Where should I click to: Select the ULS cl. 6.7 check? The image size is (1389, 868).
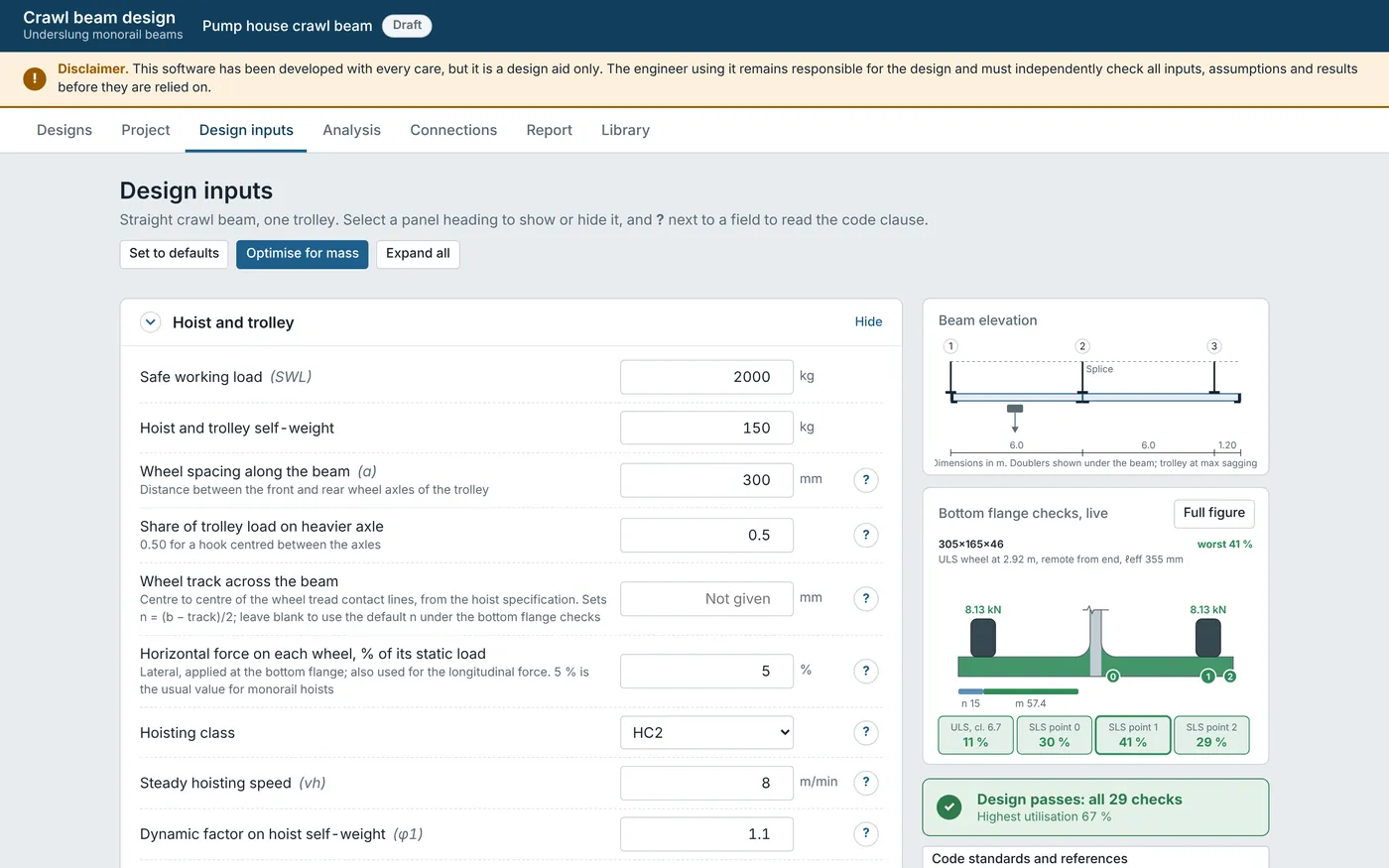pyautogui.click(x=975, y=735)
